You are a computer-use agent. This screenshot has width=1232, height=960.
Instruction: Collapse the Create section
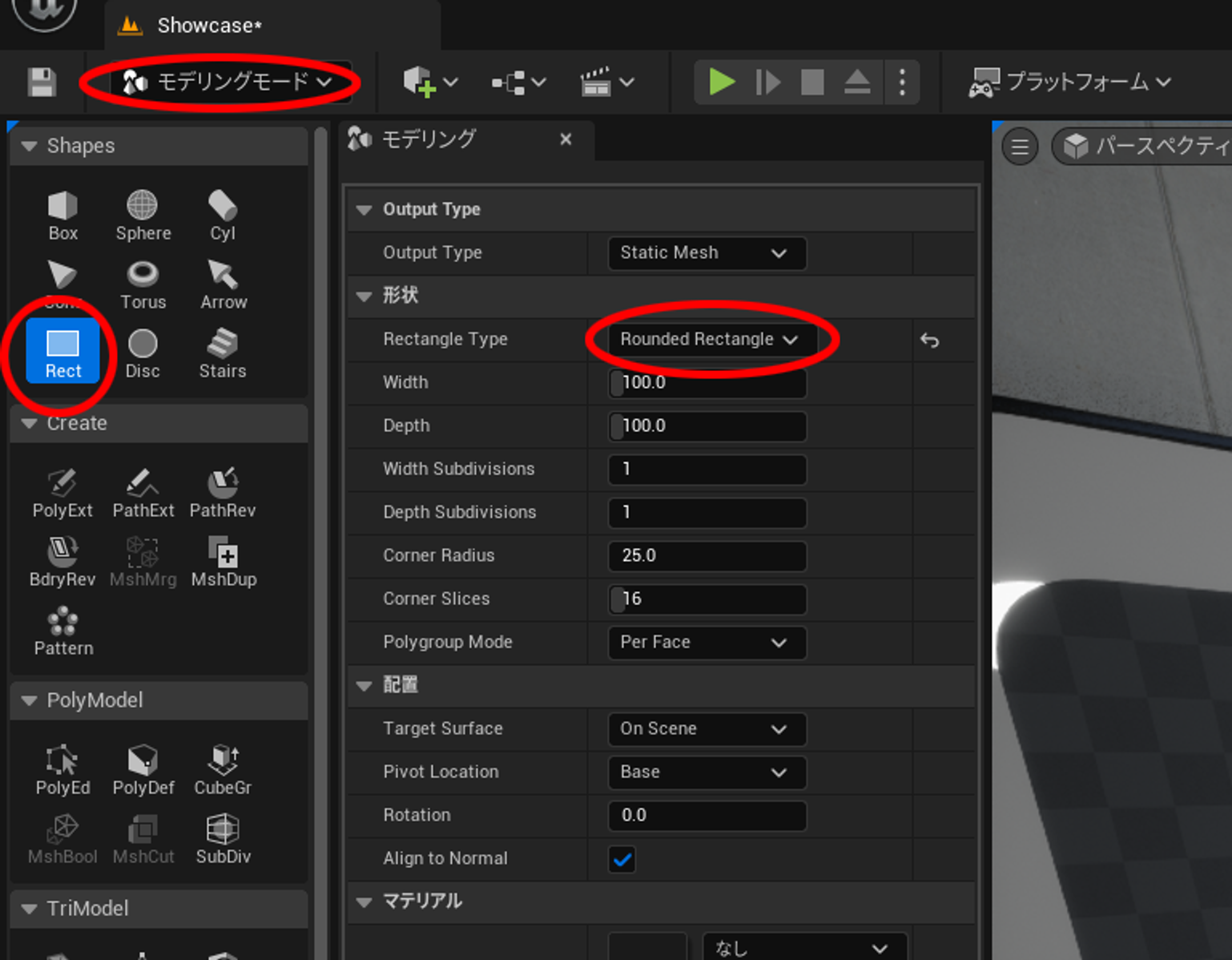click(x=30, y=423)
